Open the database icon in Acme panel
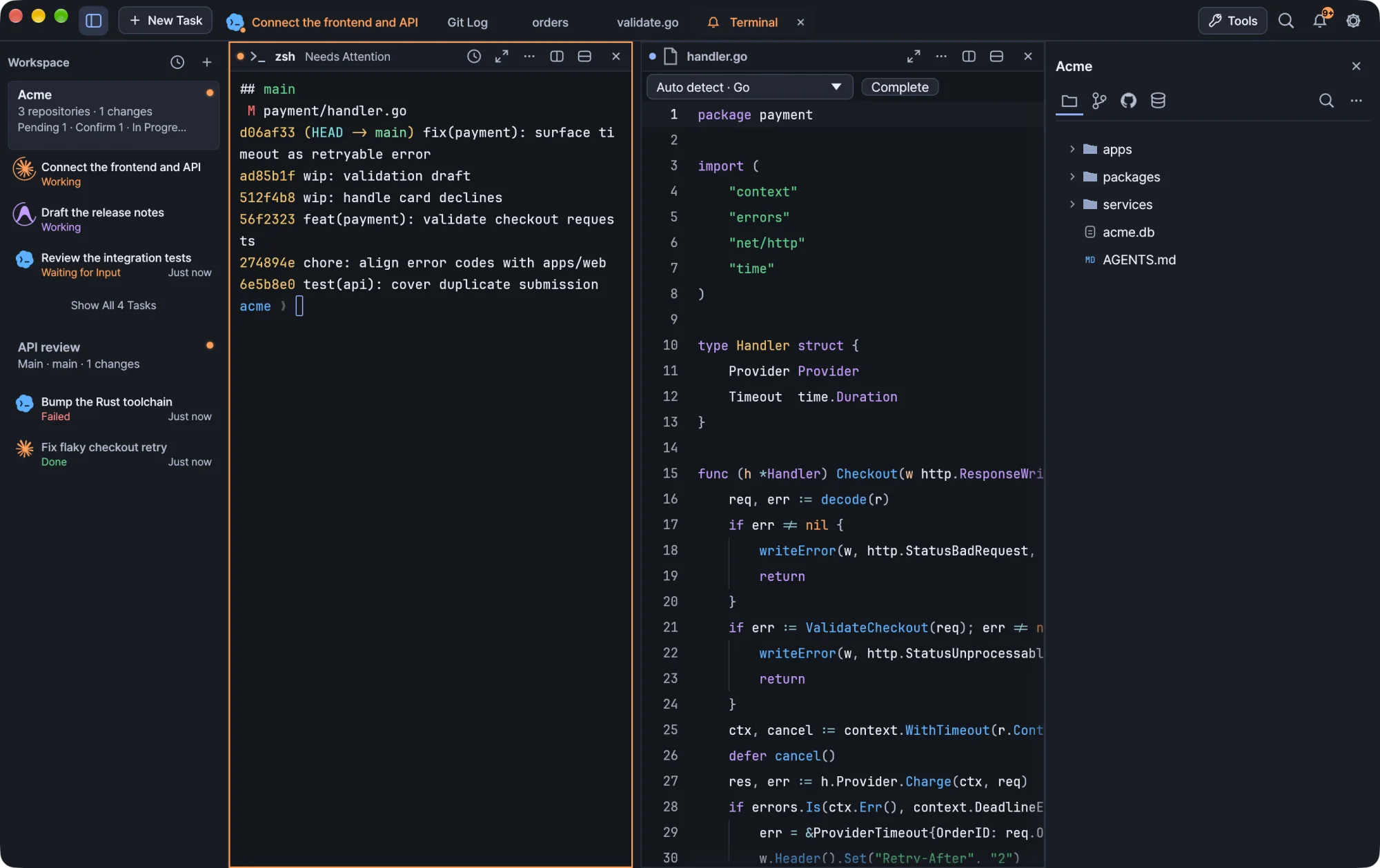The height and width of the screenshot is (868, 1380). [1158, 101]
